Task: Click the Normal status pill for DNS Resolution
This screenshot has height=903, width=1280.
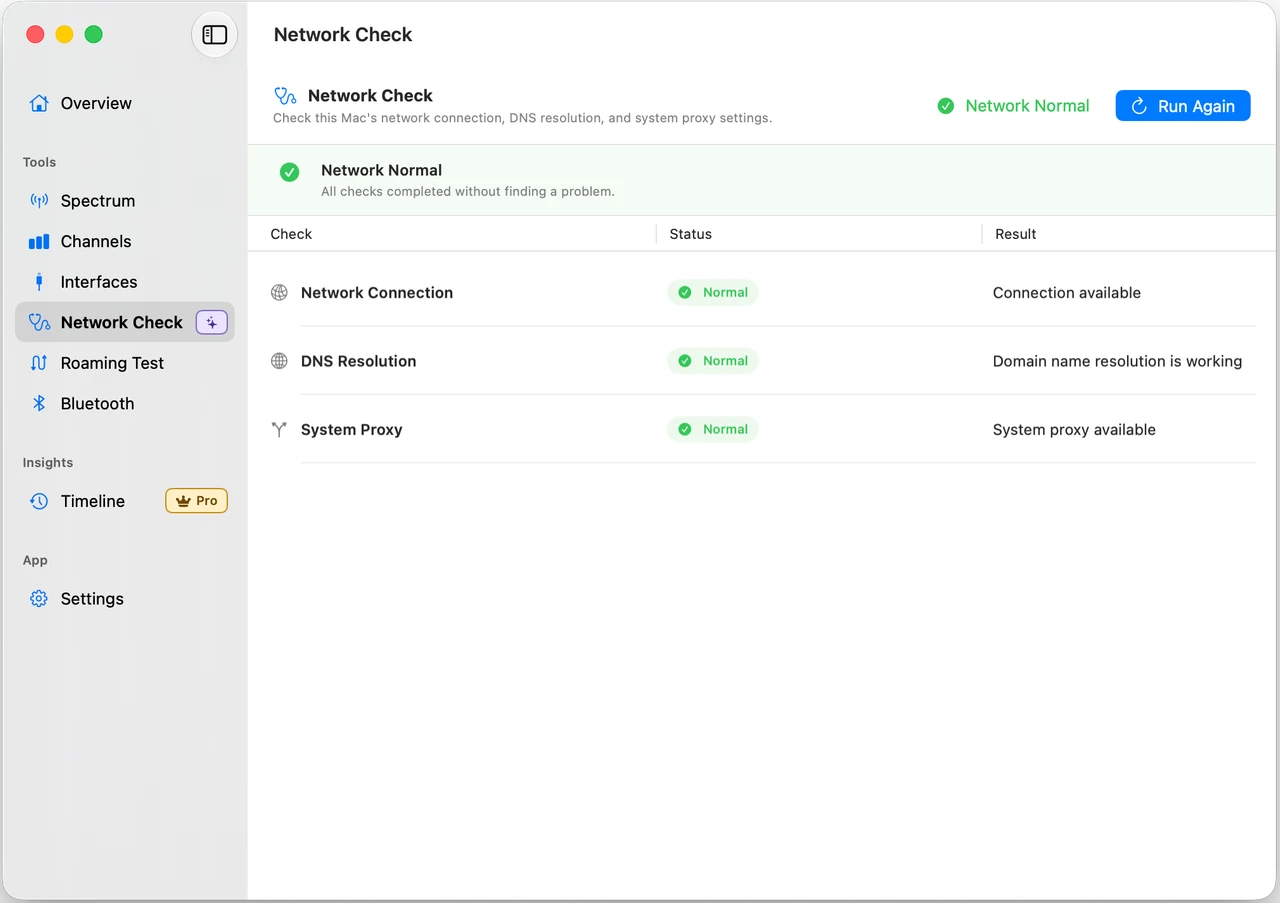Action: point(713,361)
